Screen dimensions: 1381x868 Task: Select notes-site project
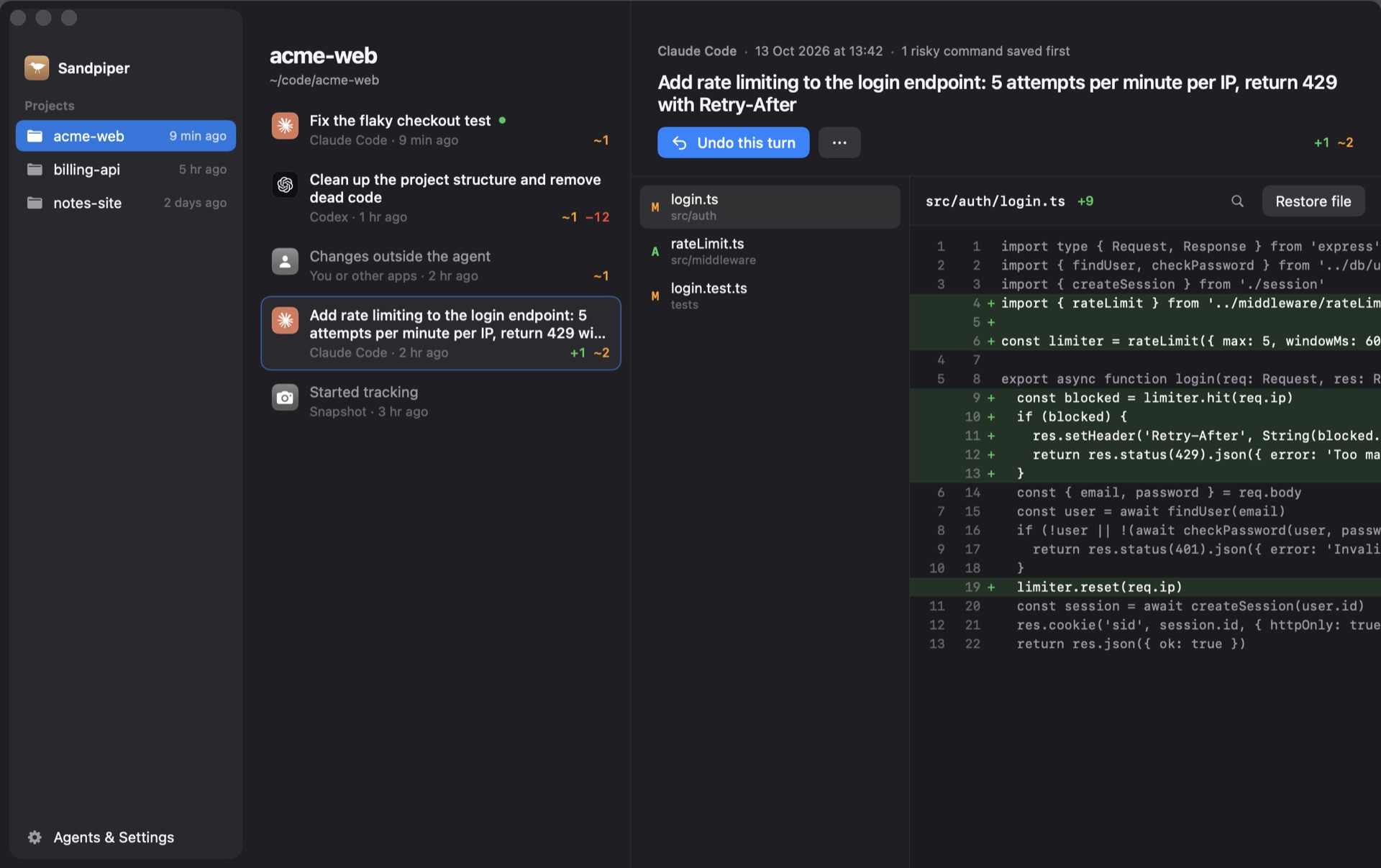(126, 203)
